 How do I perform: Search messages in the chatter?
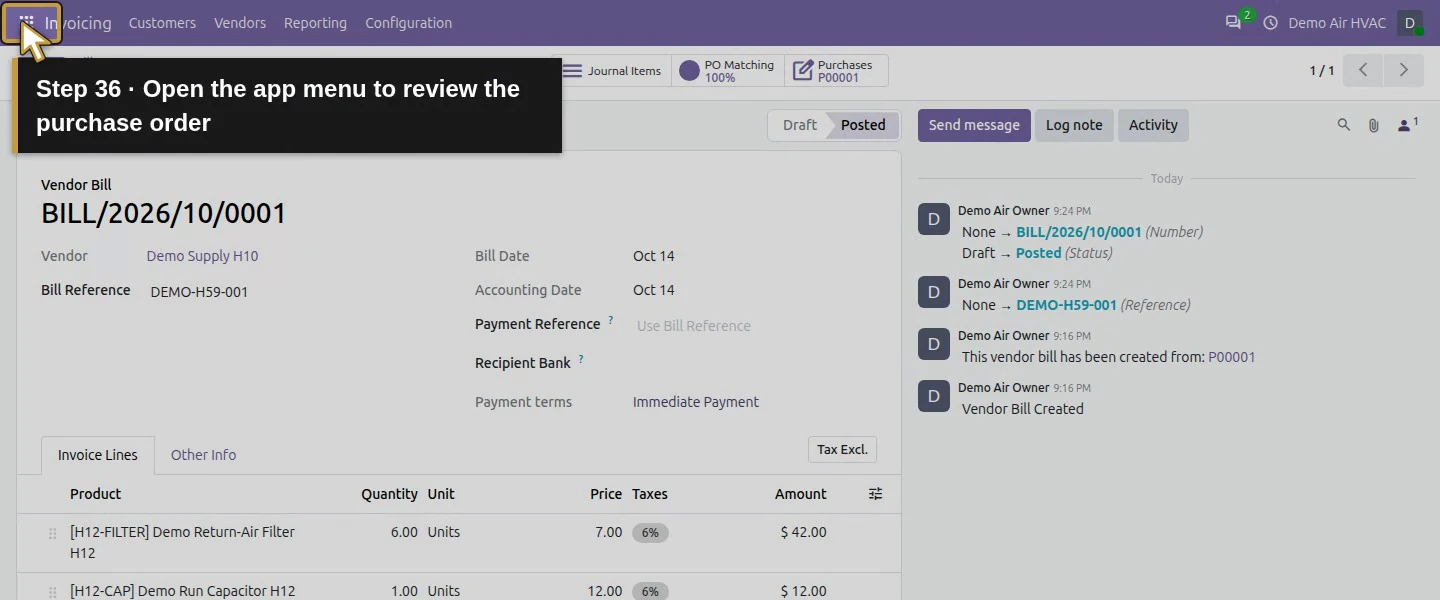[1344, 125]
